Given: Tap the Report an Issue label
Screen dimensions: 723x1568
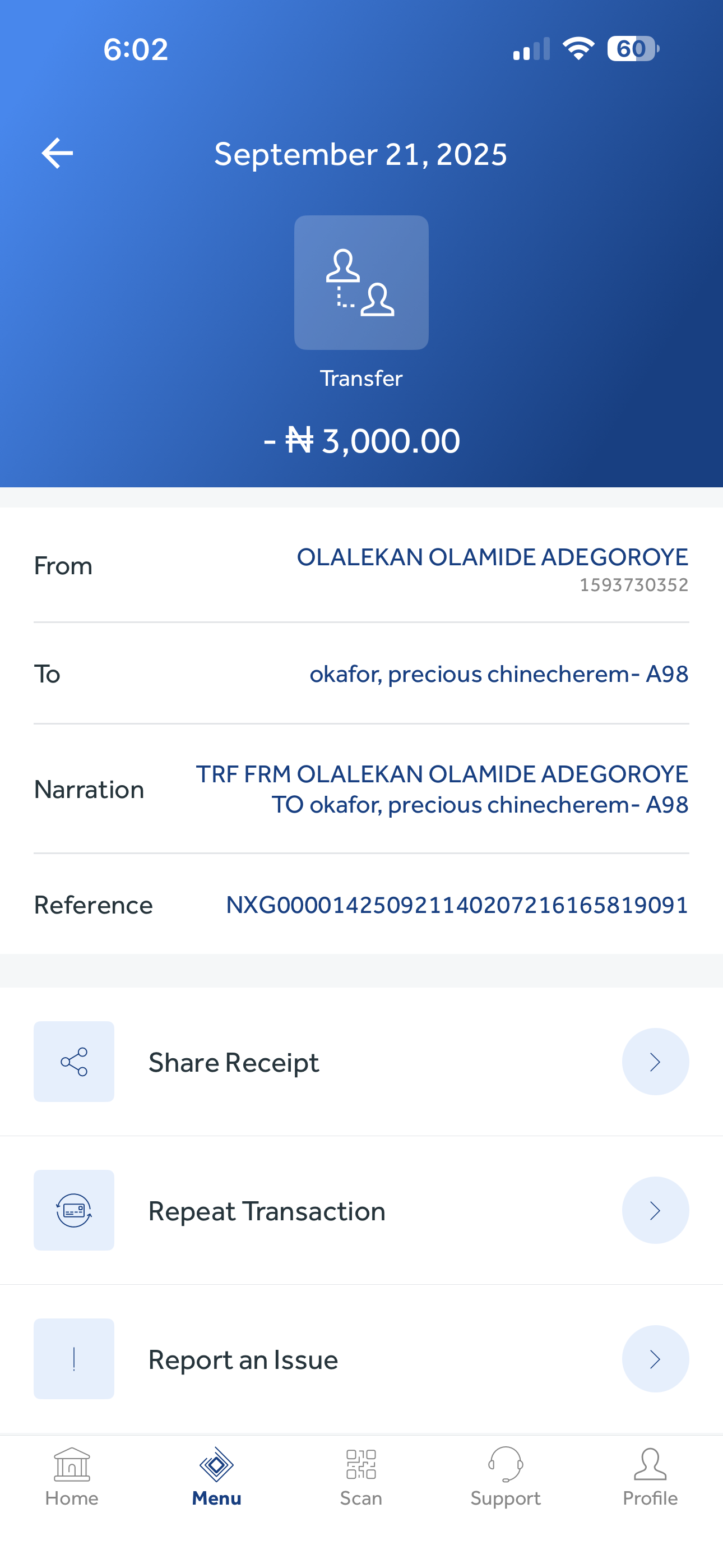Looking at the screenshot, I should tap(243, 1360).
